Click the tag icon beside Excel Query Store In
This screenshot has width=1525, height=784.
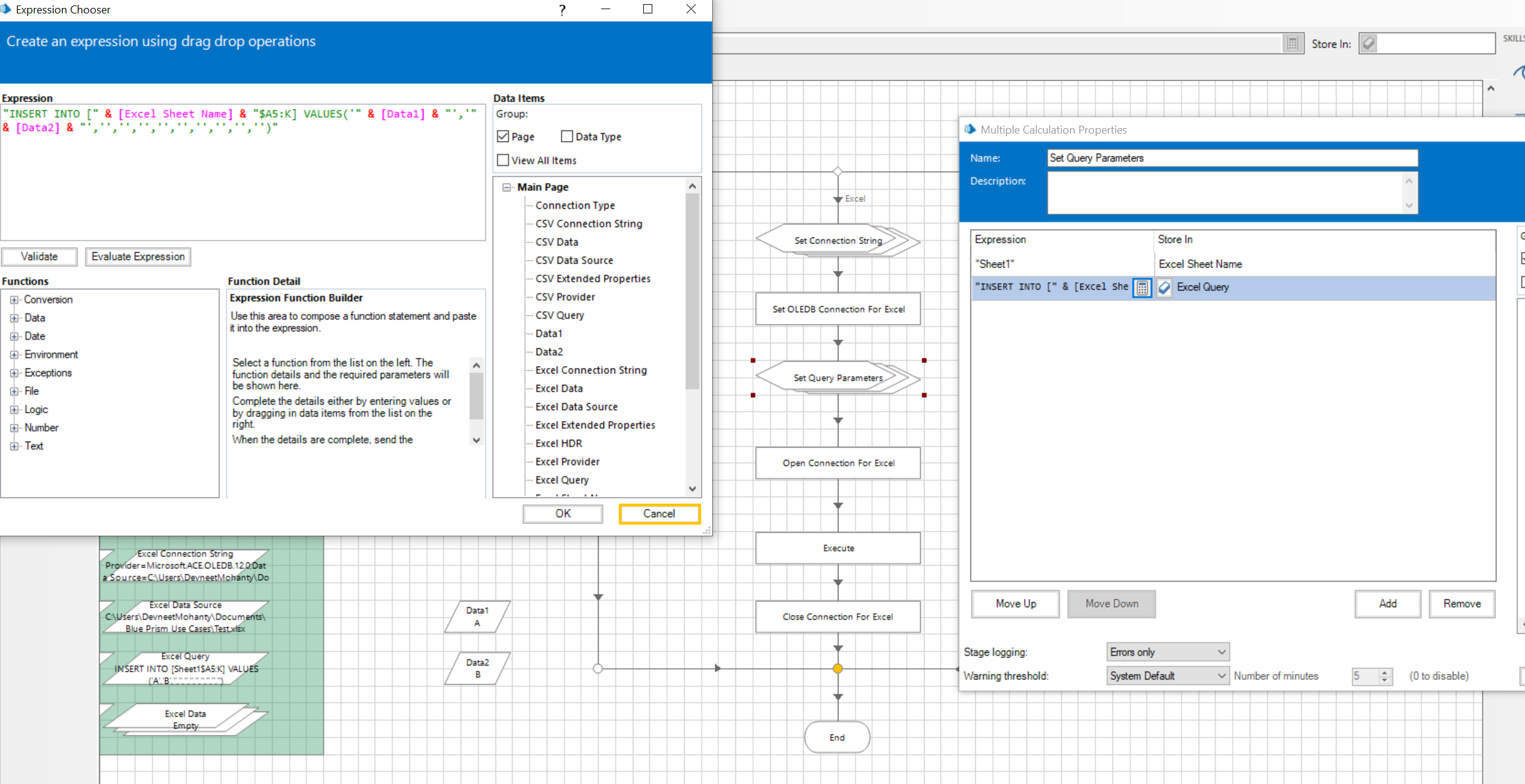tap(1164, 287)
